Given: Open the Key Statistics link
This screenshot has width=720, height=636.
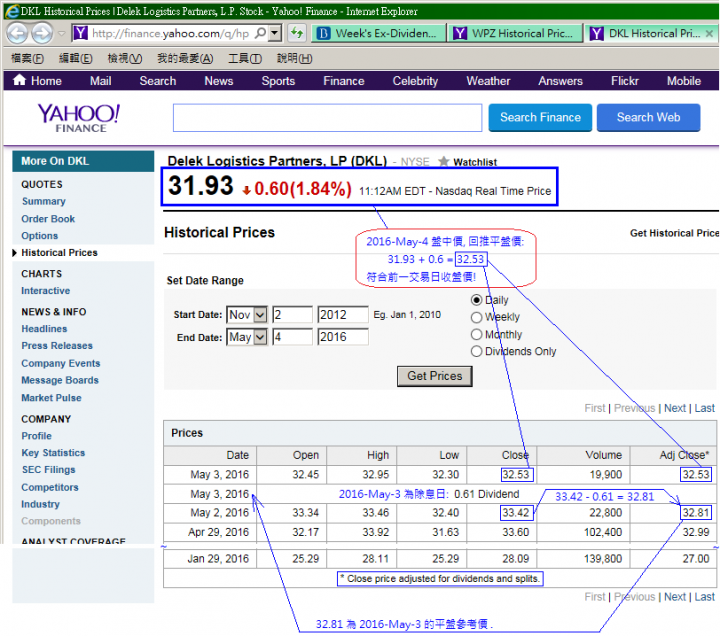Looking at the screenshot, I should click(53, 453).
